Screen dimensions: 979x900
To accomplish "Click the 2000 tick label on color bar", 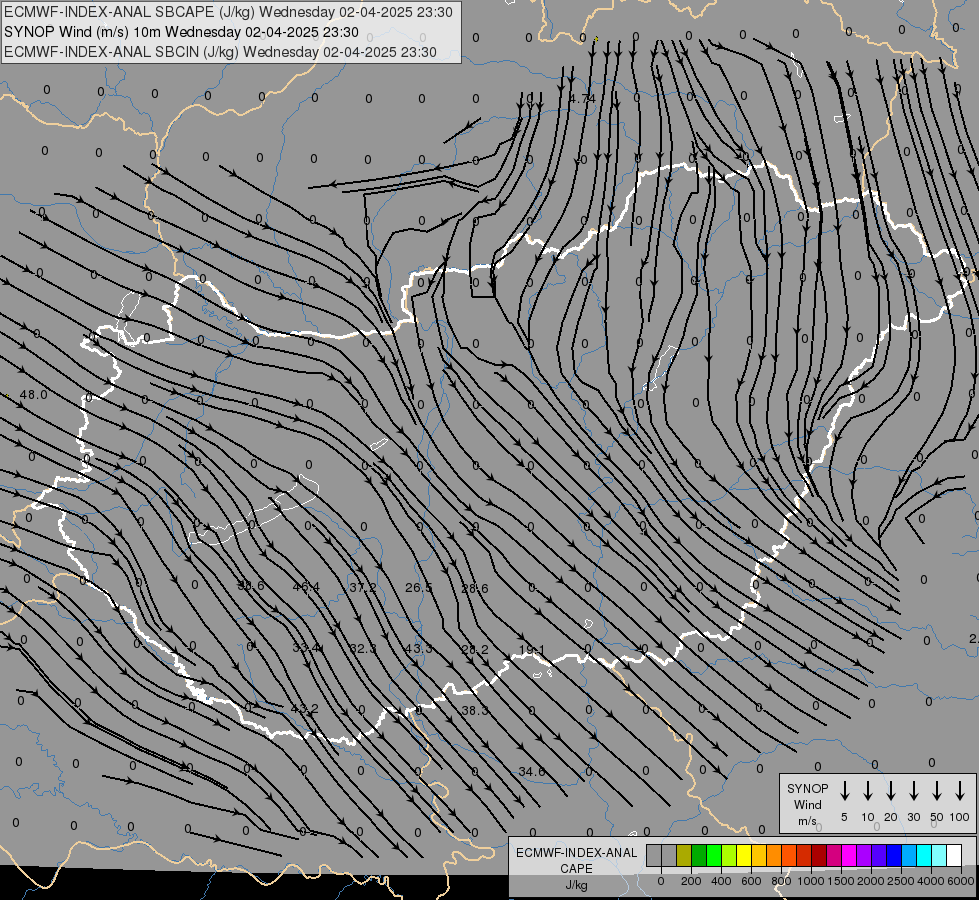I will pyautogui.click(x=871, y=881).
